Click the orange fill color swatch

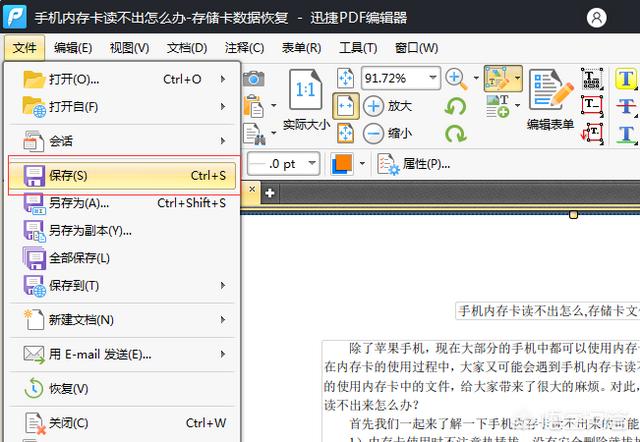click(342, 164)
